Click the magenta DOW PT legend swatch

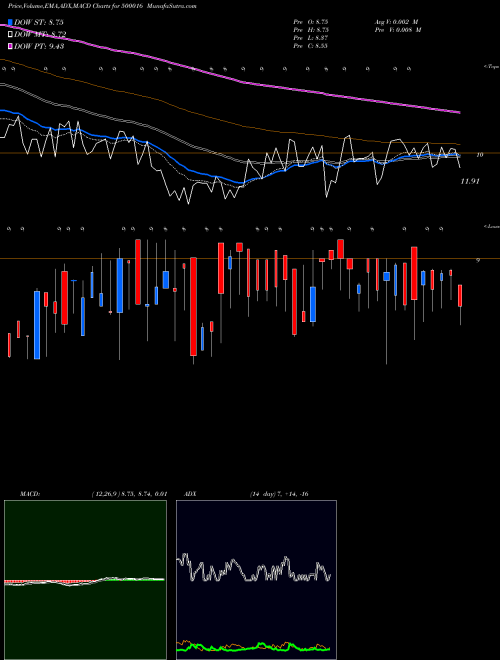10,46
